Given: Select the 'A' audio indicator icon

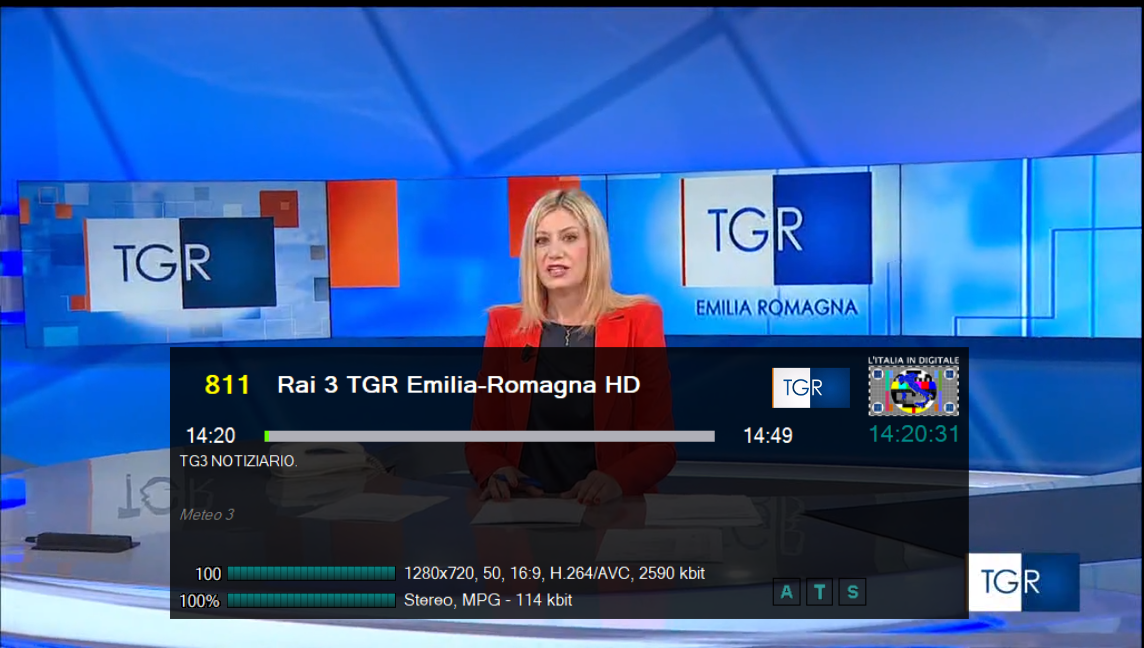Looking at the screenshot, I should (x=786, y=592).
